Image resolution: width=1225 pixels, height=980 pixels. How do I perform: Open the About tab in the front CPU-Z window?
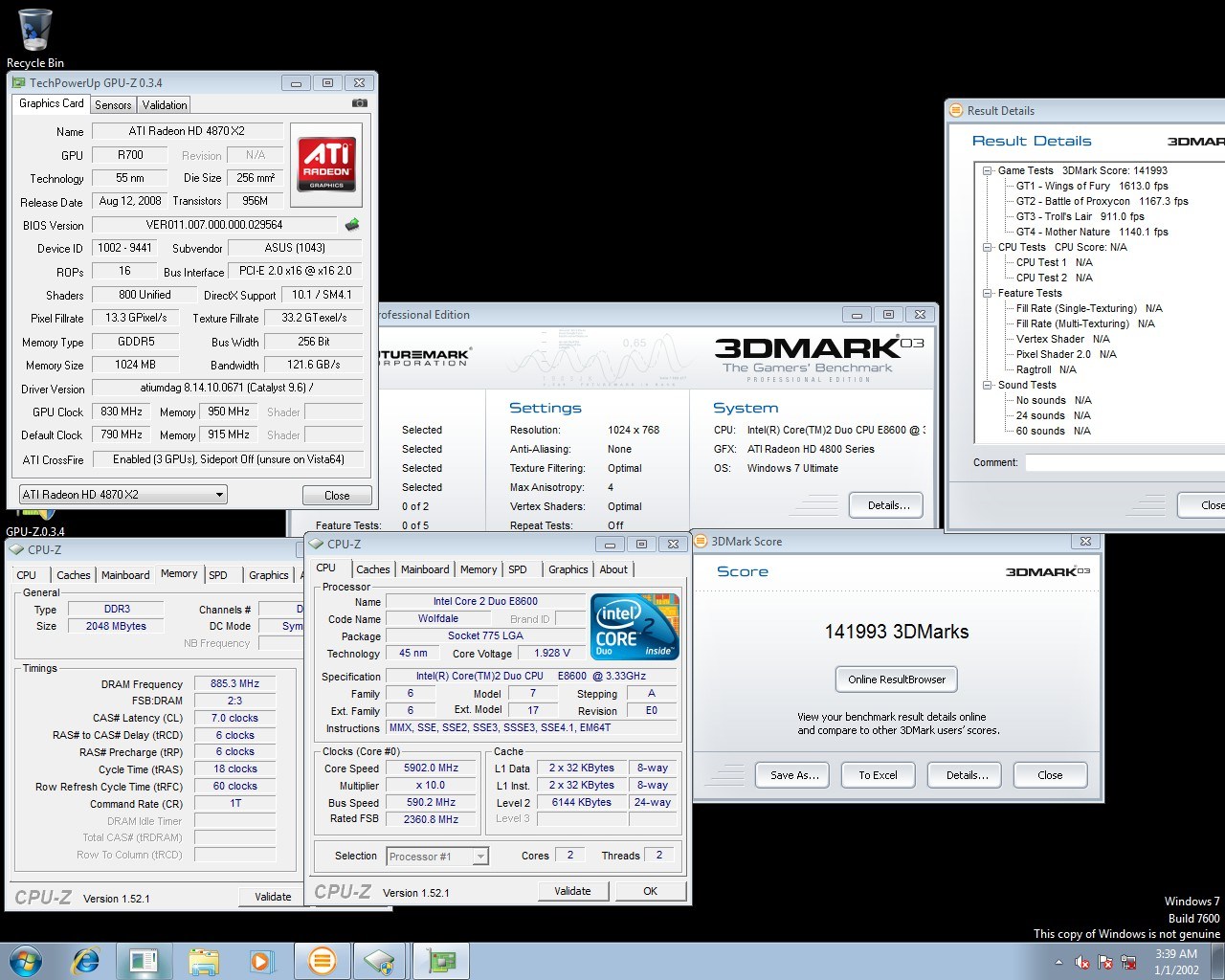pos(613,569)
